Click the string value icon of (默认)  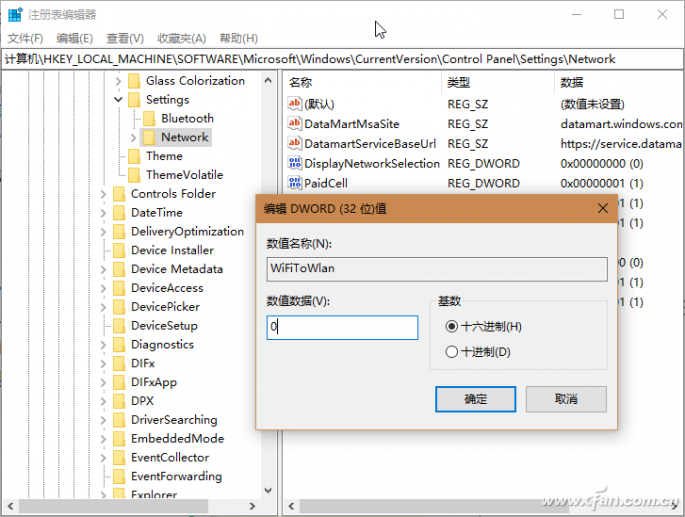click(x=294, y=104)
